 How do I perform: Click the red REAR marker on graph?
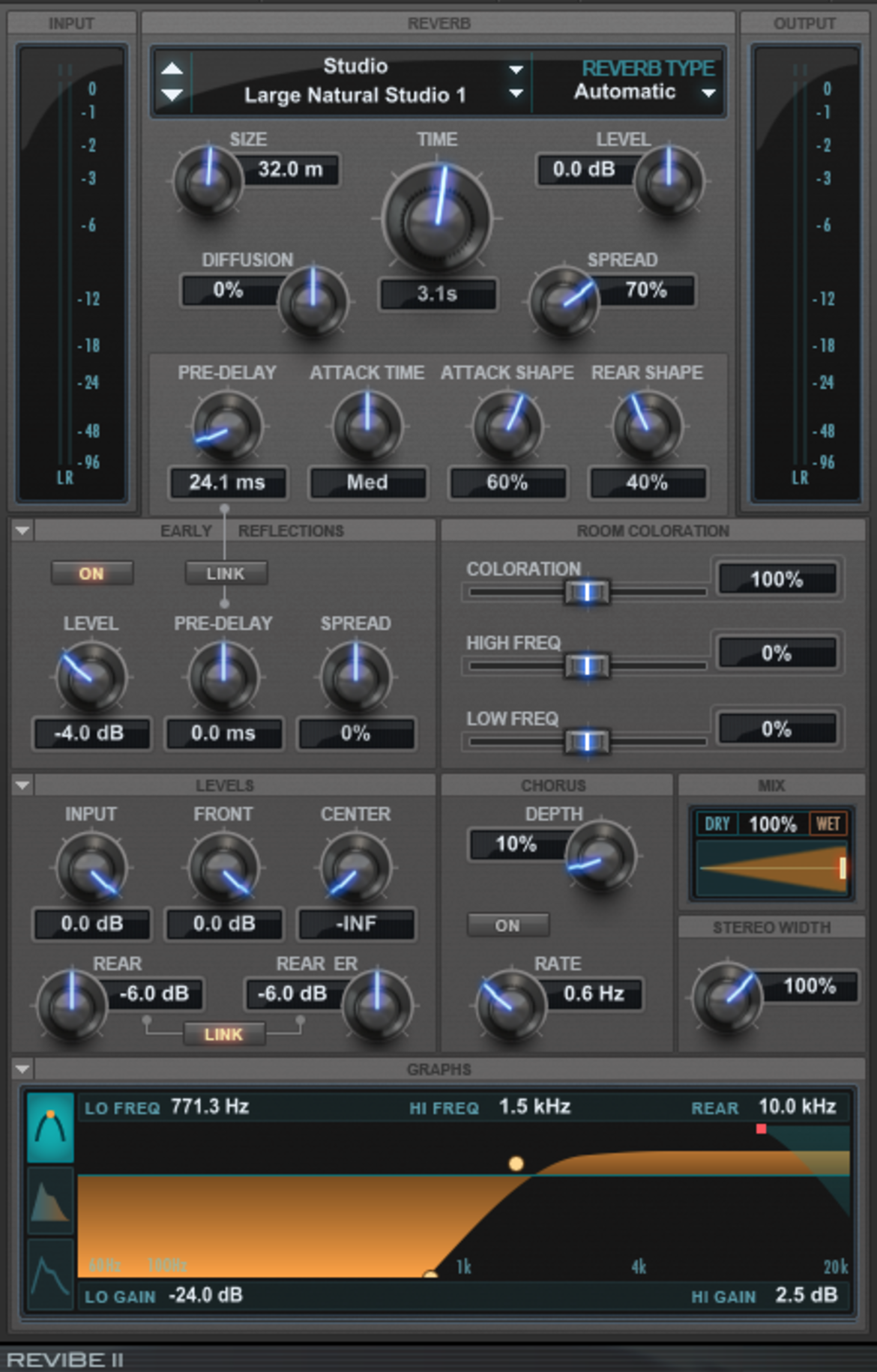(761, 1128)
